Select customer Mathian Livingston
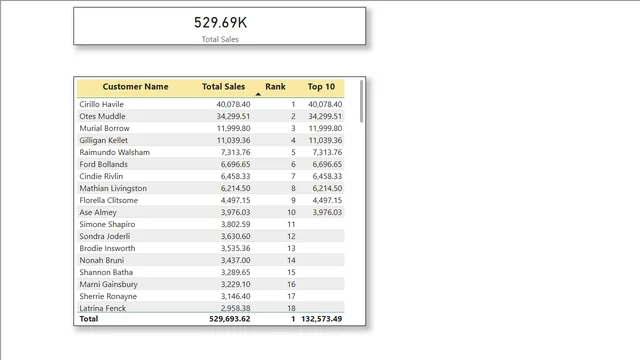The width and height of the screenshot is (640, 360). pyautogui.click(x=113, y=188)
